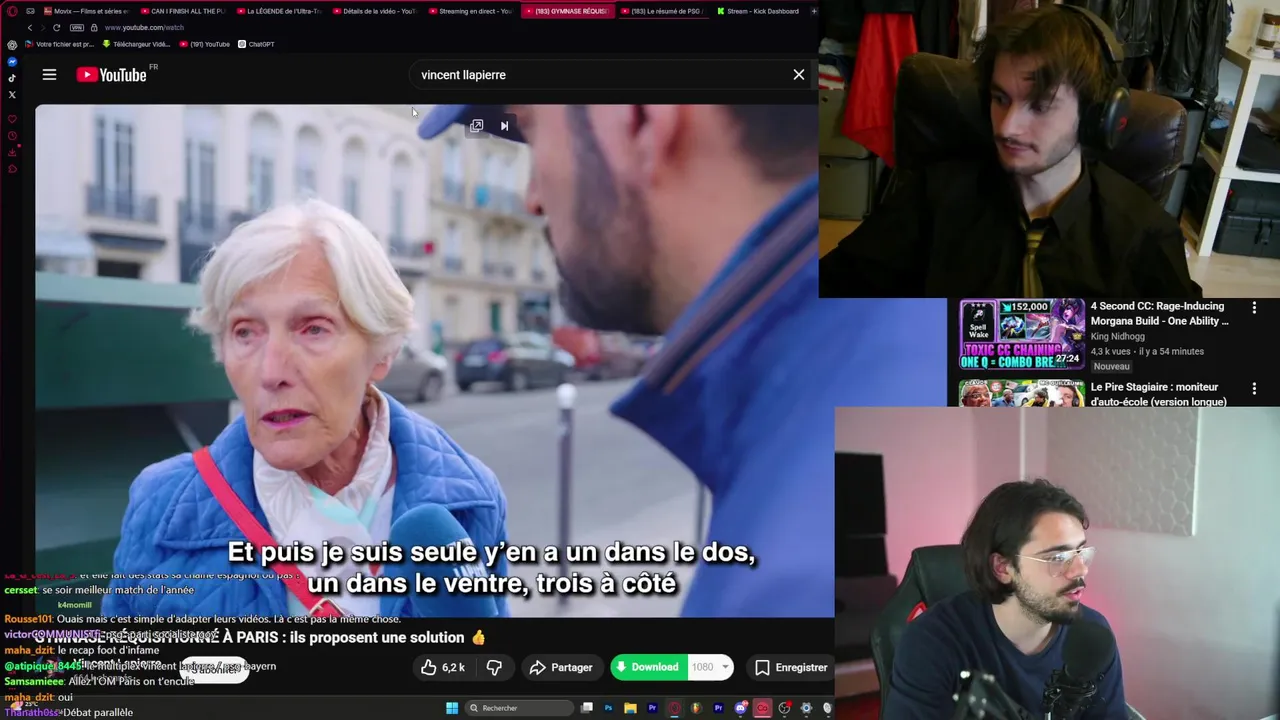Open OBS Studio from the taskbar
The height and width of the screenshot is (720, 1280).
coord(784,708)
